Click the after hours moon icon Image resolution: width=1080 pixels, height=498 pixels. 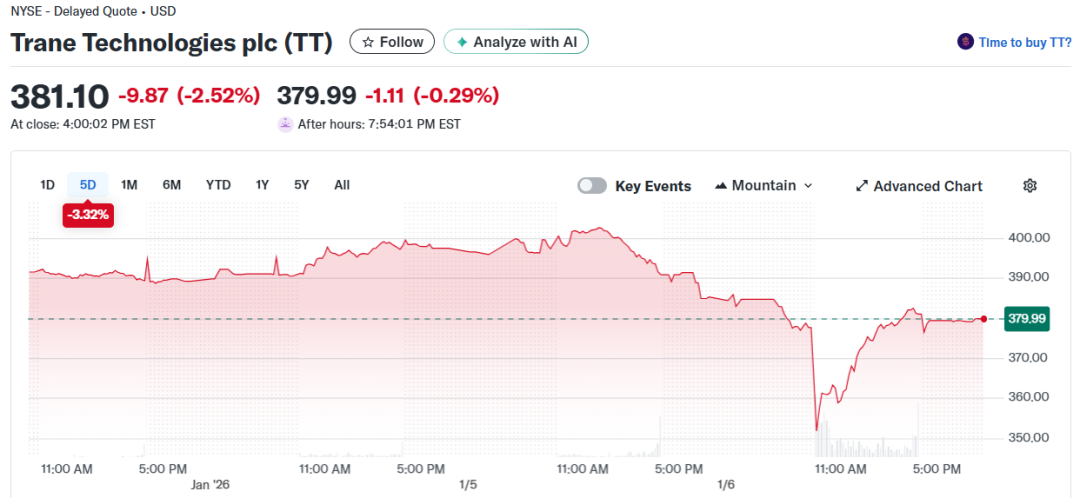[286, 124]
